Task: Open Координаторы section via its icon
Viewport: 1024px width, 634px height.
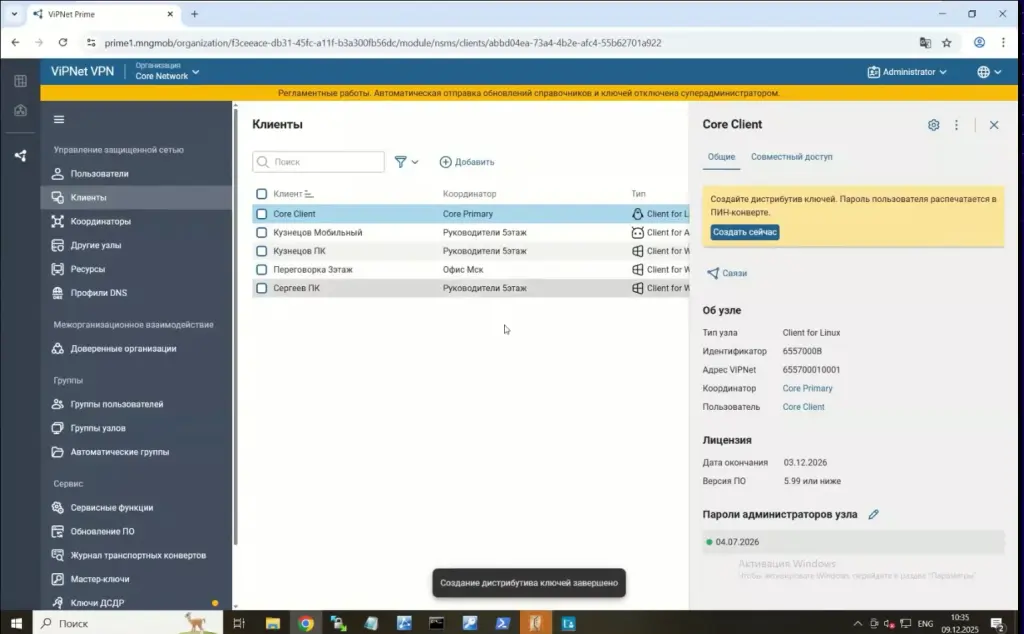Action: pyautogui.click(x=57, y=221)
